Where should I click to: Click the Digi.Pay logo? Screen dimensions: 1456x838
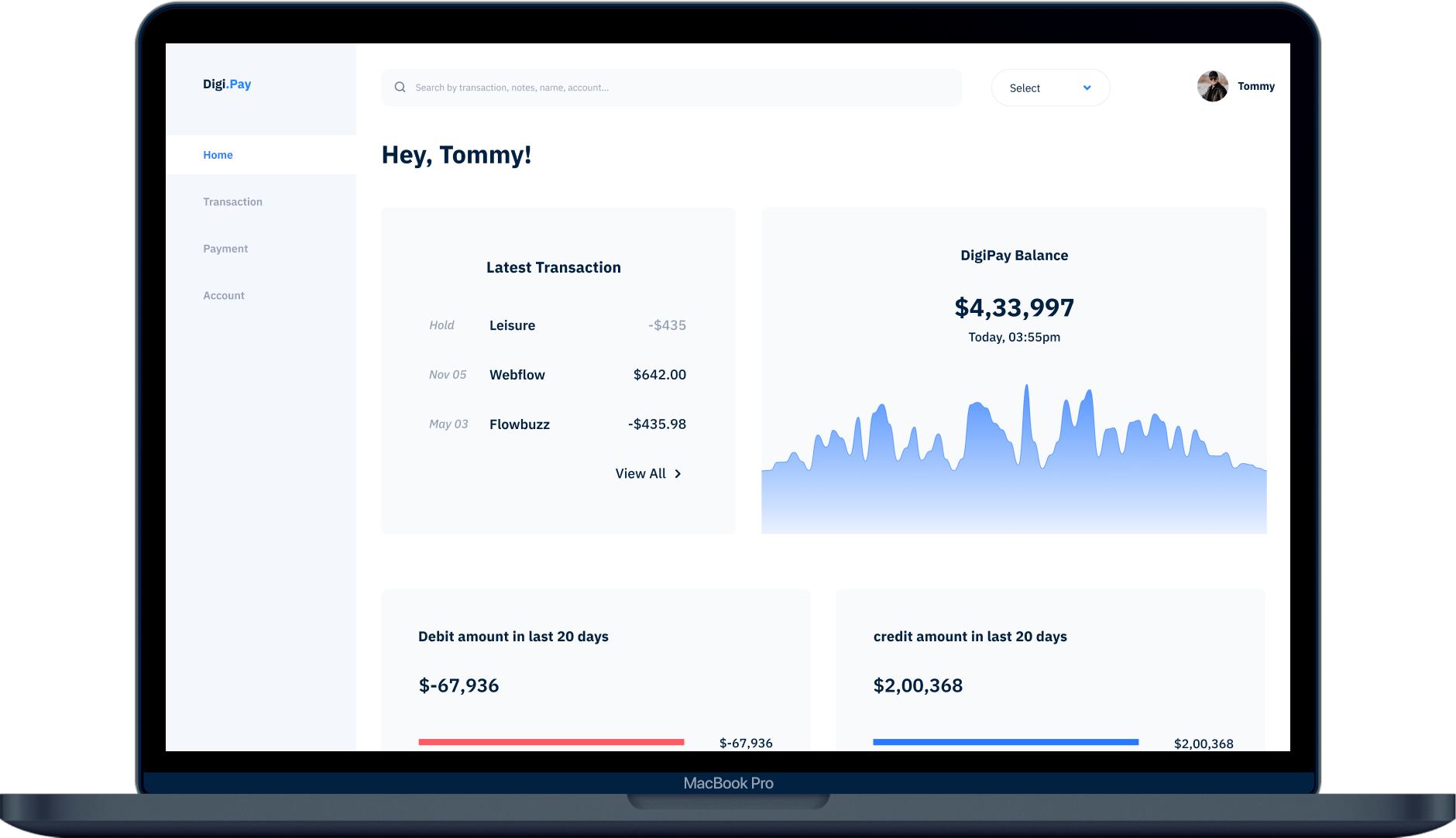tap(227, 84)
